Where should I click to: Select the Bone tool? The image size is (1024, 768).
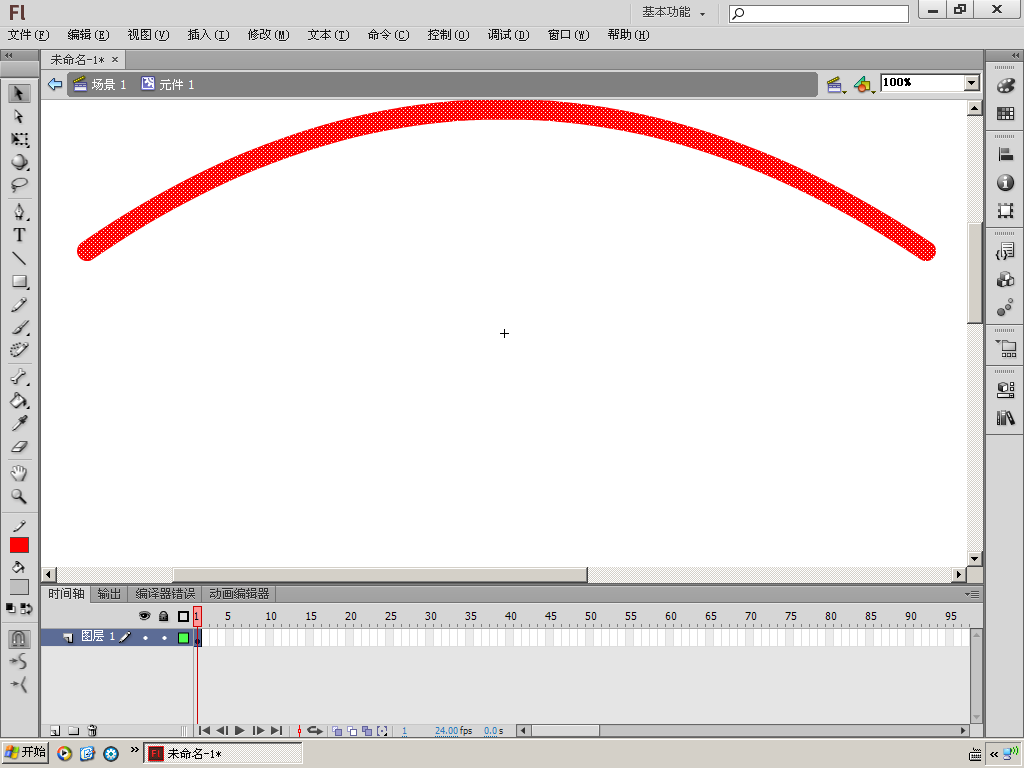19,377
